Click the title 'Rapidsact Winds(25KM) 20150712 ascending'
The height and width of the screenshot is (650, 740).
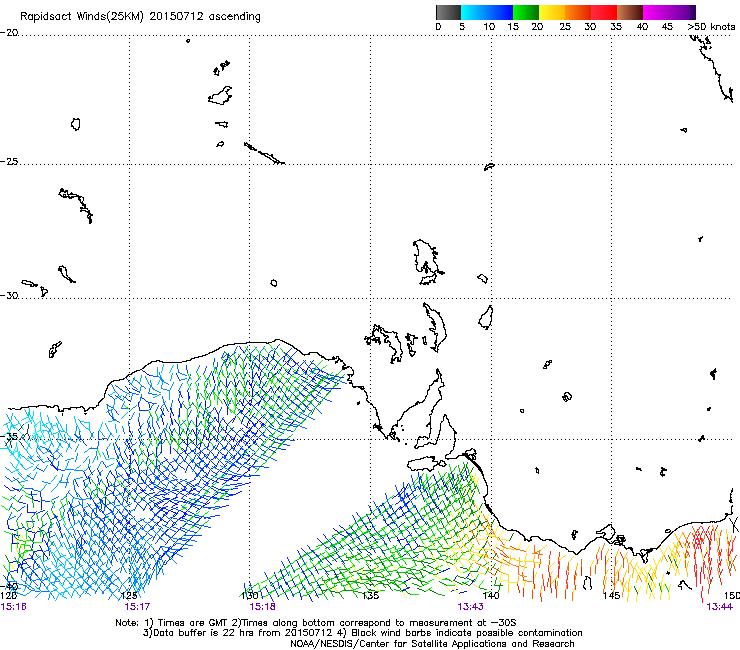click(x=140, y=17)
